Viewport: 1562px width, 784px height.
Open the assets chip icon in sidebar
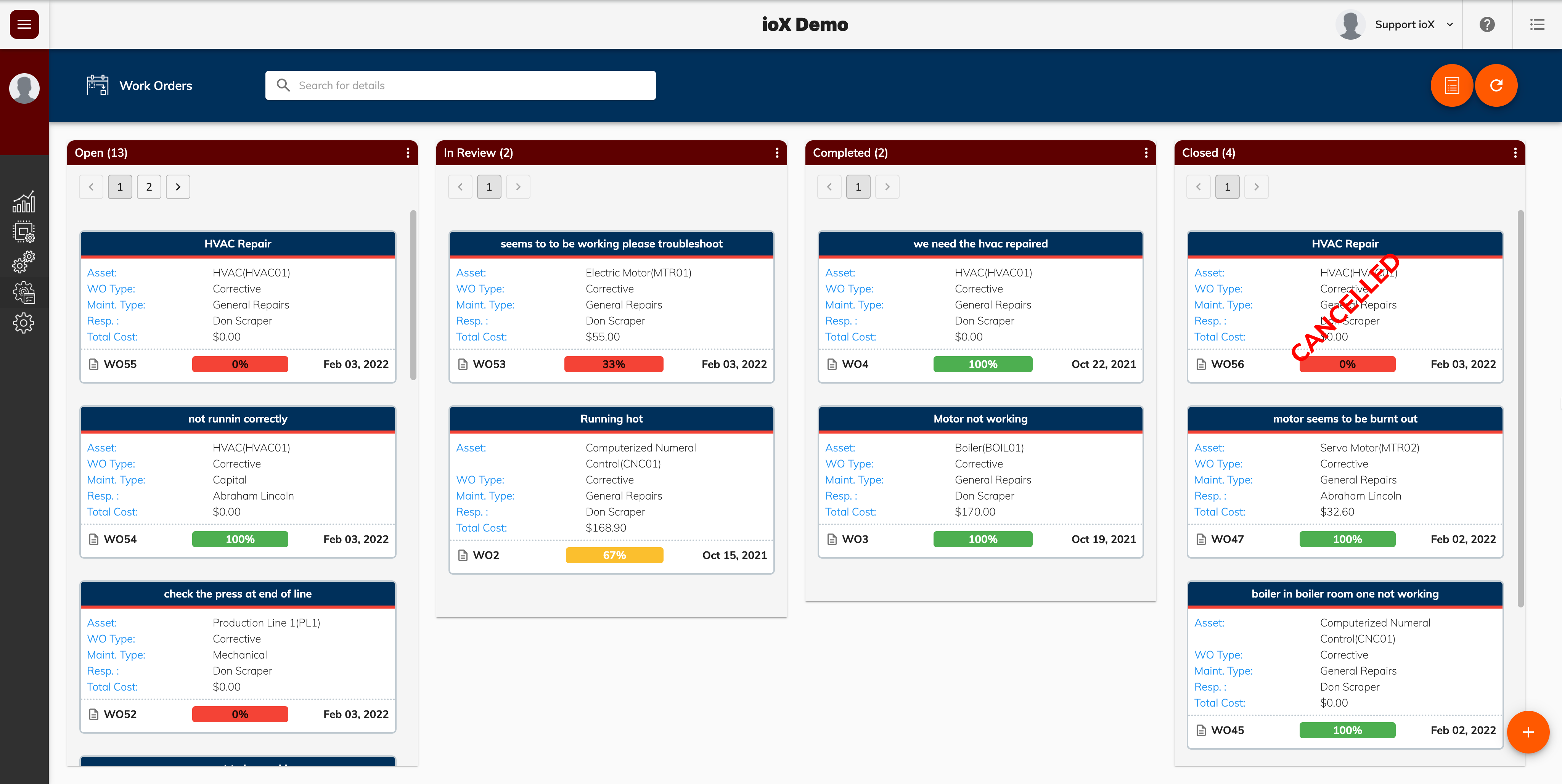click(24, 231)
